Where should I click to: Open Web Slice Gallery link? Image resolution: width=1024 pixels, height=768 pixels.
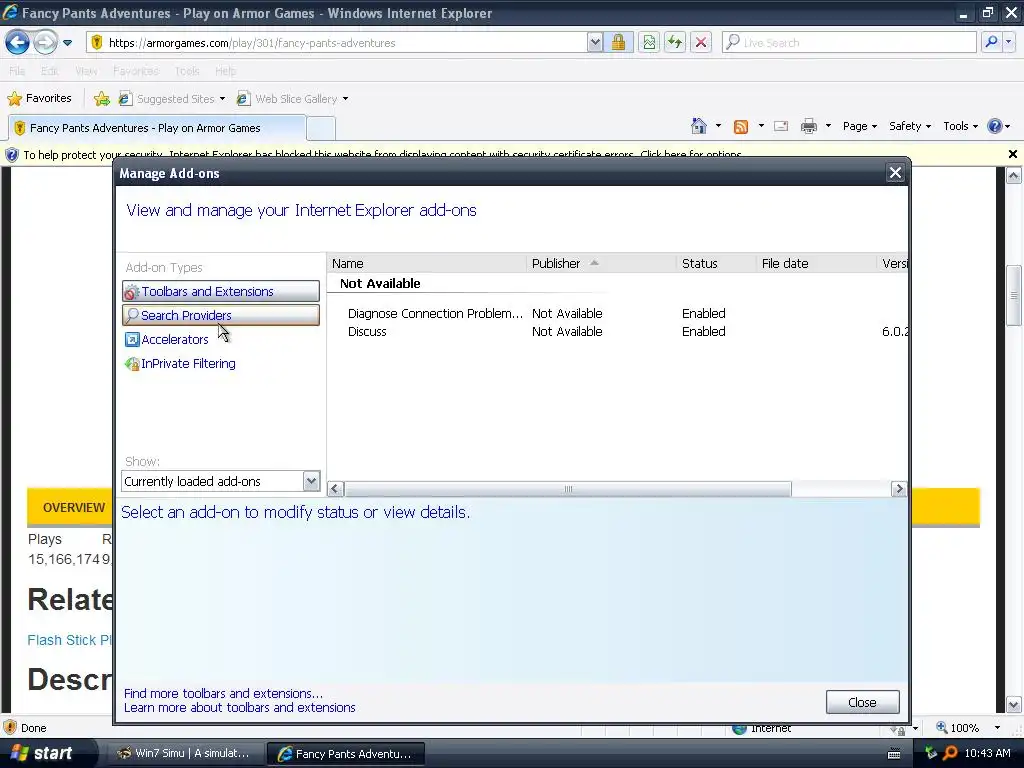[292, 99]
